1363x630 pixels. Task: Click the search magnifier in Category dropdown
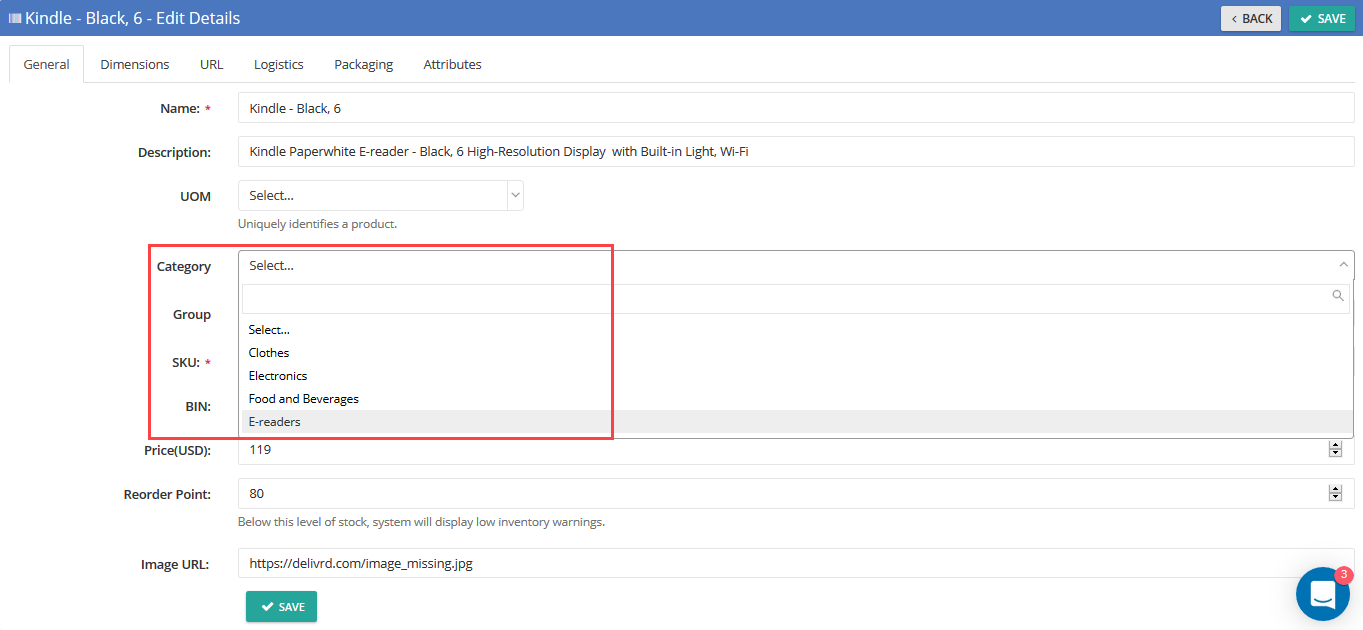(x=1338, y=296)
